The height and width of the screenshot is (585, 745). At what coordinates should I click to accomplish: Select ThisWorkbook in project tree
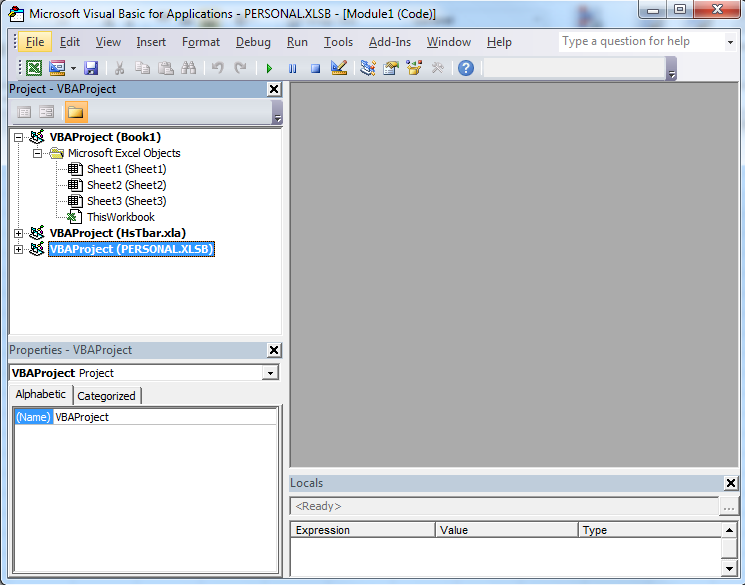pos(121,217)
